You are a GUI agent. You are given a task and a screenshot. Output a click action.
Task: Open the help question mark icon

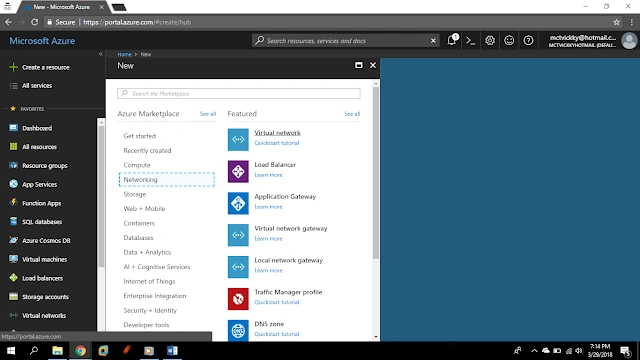528,40
